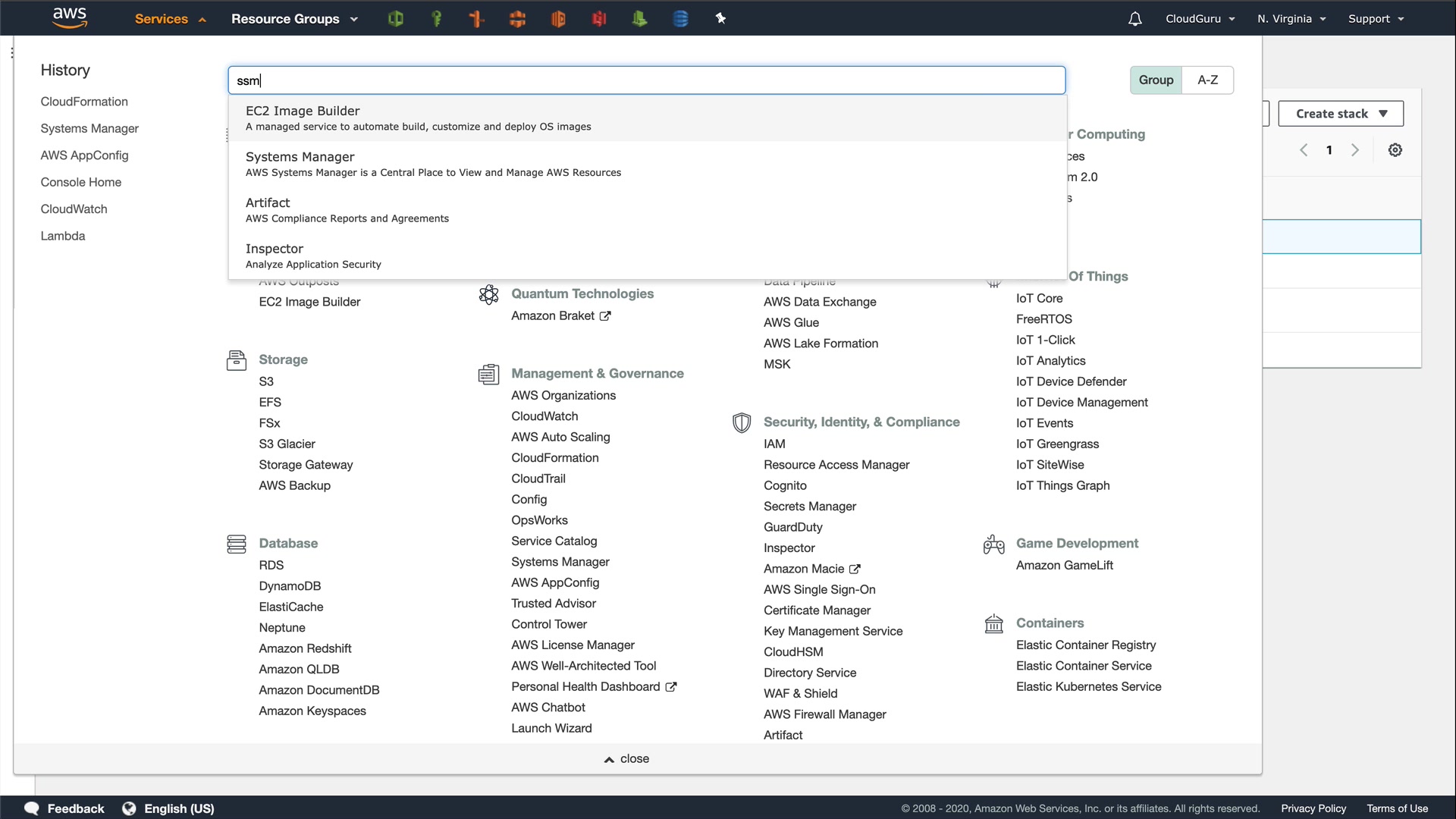This screenshot has height=819, width=1456.
Task: Open Lambda from History list
Action: coord(62,236)
